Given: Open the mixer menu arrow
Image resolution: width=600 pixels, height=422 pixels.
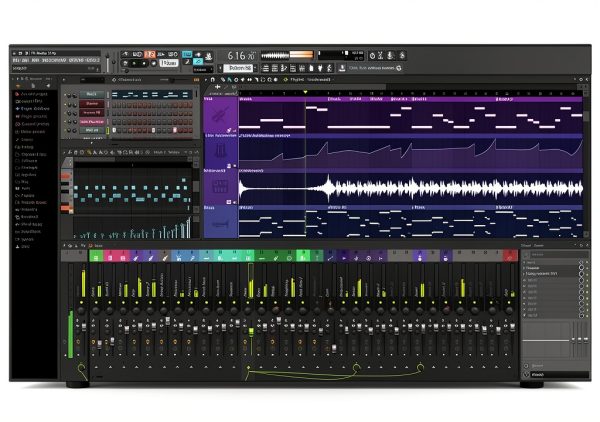Looking at the screenshot, I should 64,246.
